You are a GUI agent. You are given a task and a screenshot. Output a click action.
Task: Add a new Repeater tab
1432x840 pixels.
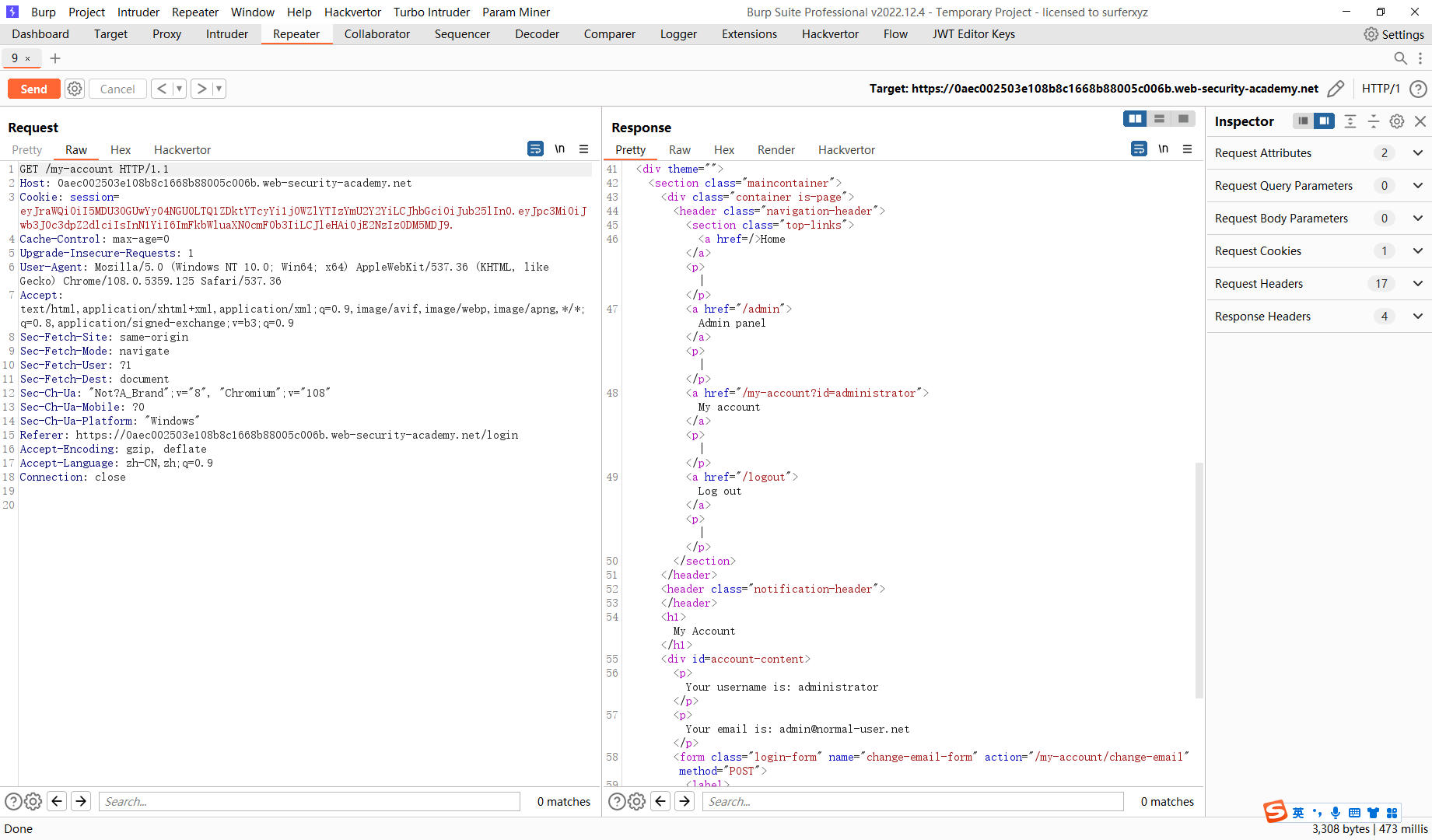point(55,58)
